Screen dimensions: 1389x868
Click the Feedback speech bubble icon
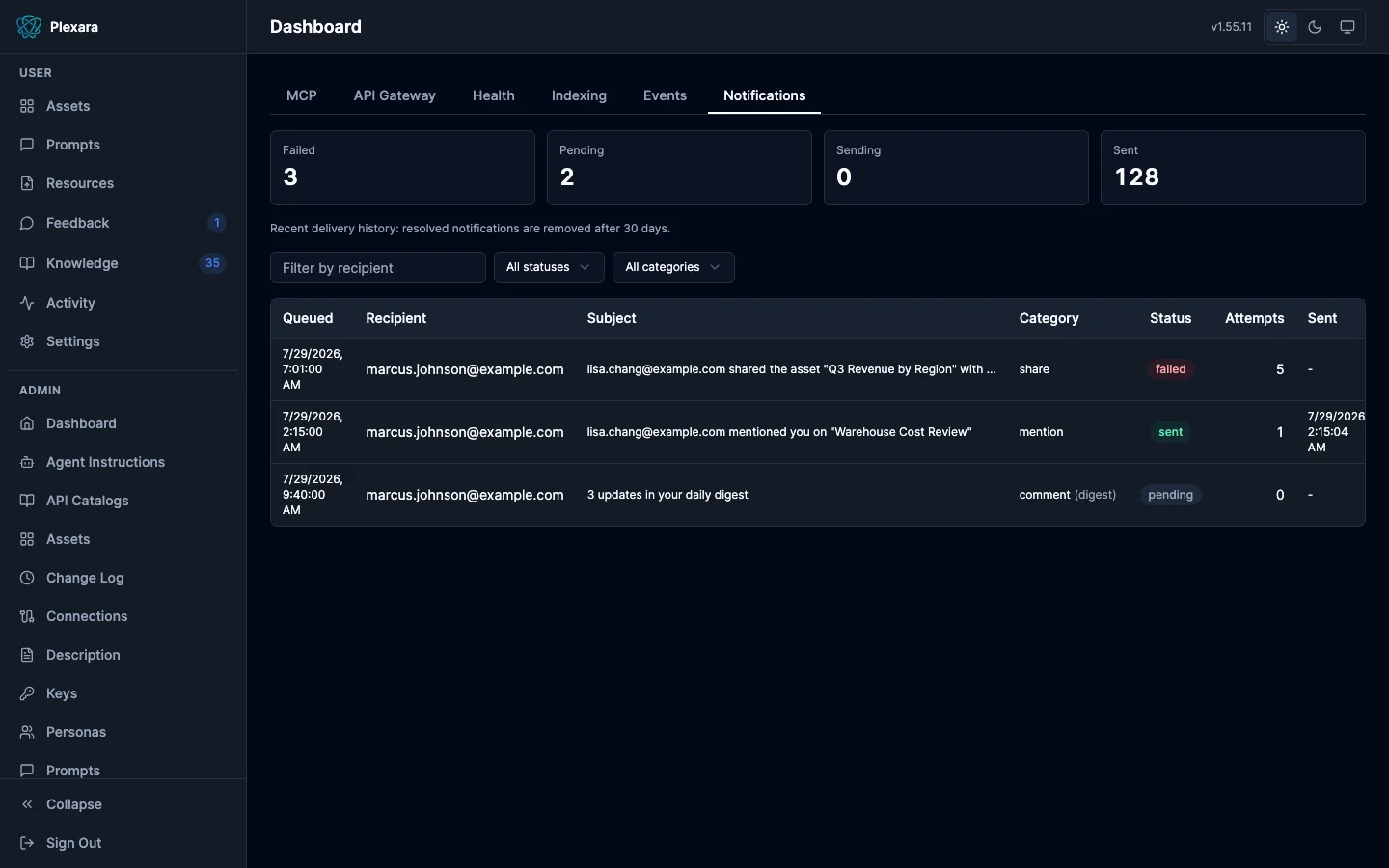click(27, 223)
